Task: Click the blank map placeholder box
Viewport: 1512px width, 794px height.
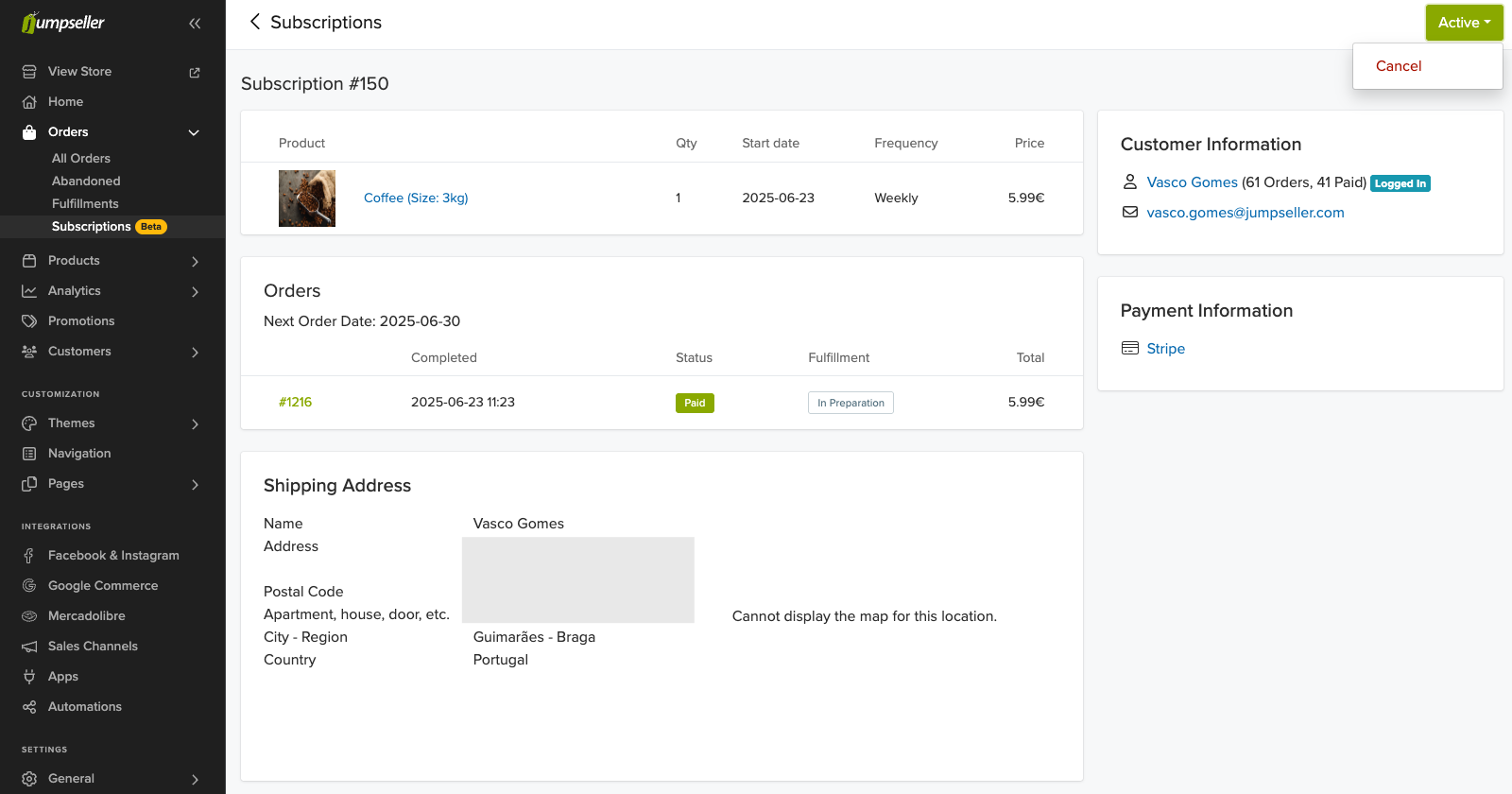Action: (578, 580)
